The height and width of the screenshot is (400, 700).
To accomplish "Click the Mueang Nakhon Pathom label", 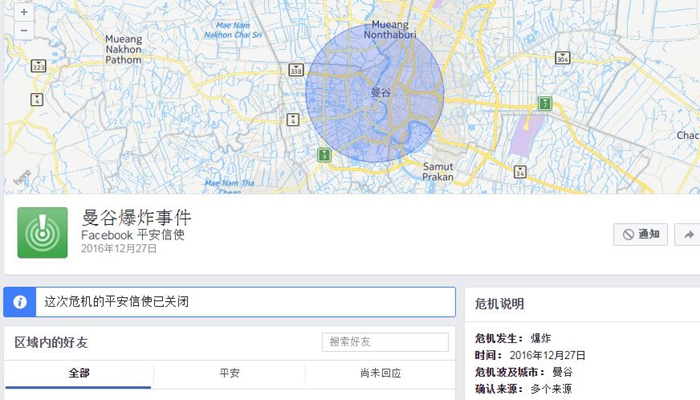I will click(124, 50).
